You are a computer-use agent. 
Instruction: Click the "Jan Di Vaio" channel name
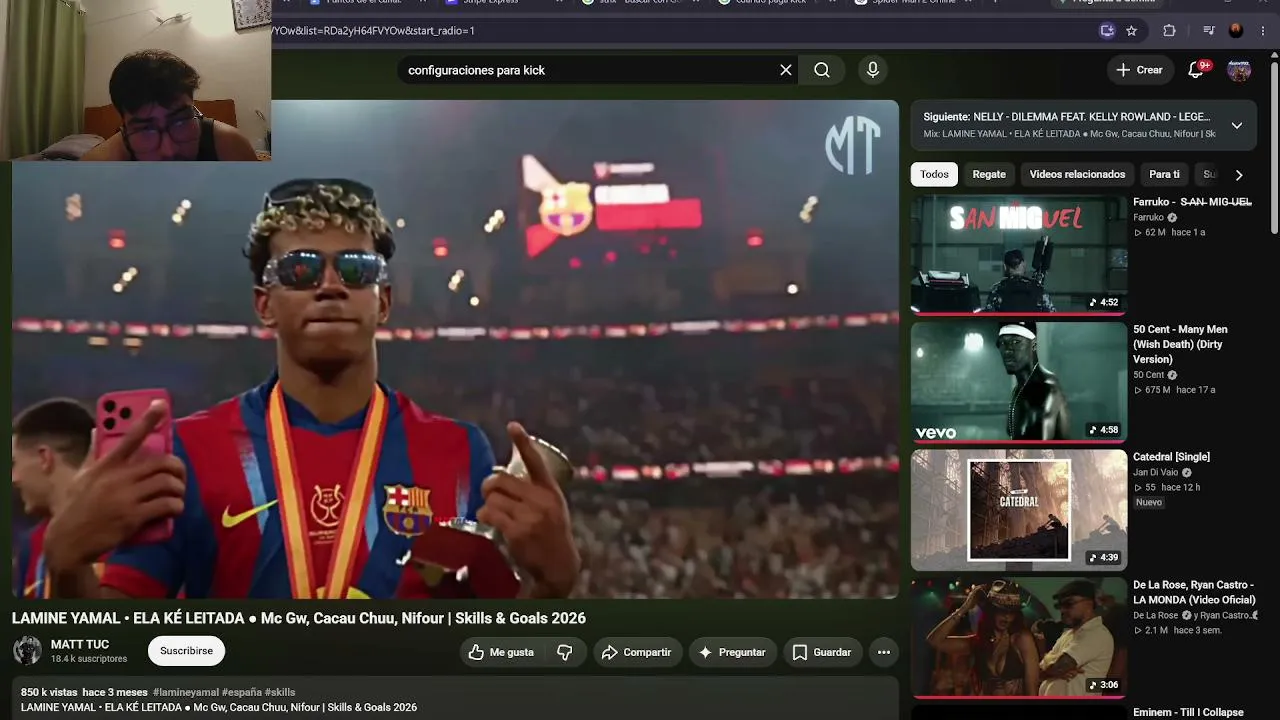point(1155,472)
